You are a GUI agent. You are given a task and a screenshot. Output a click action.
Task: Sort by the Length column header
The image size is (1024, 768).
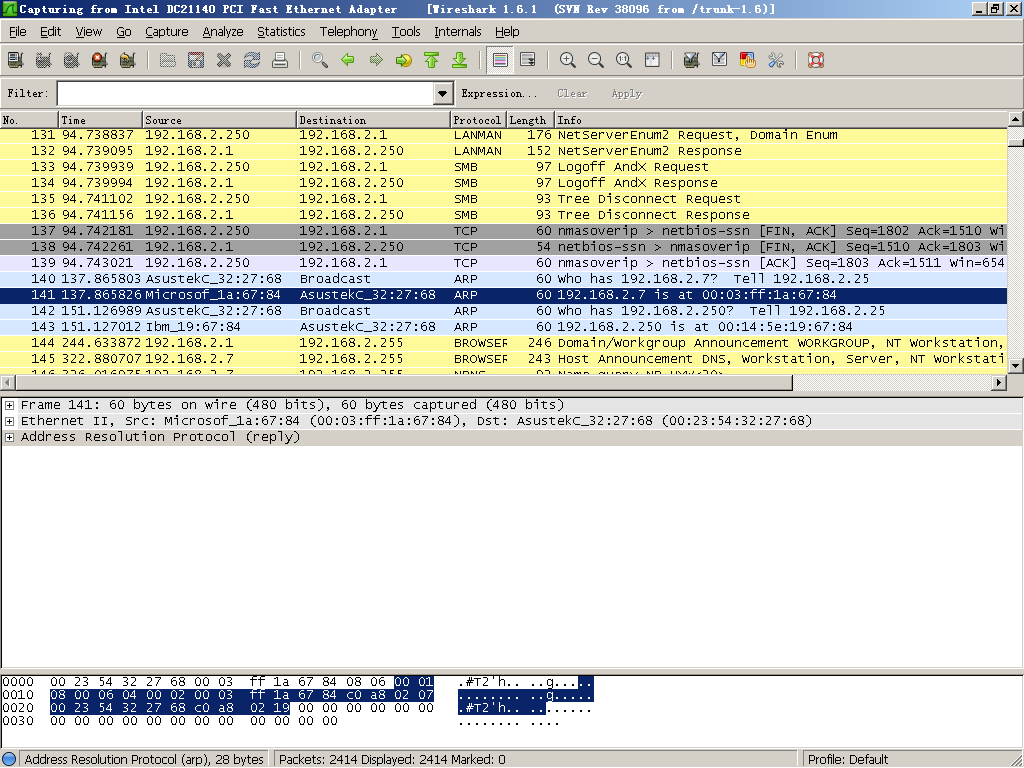530,120
